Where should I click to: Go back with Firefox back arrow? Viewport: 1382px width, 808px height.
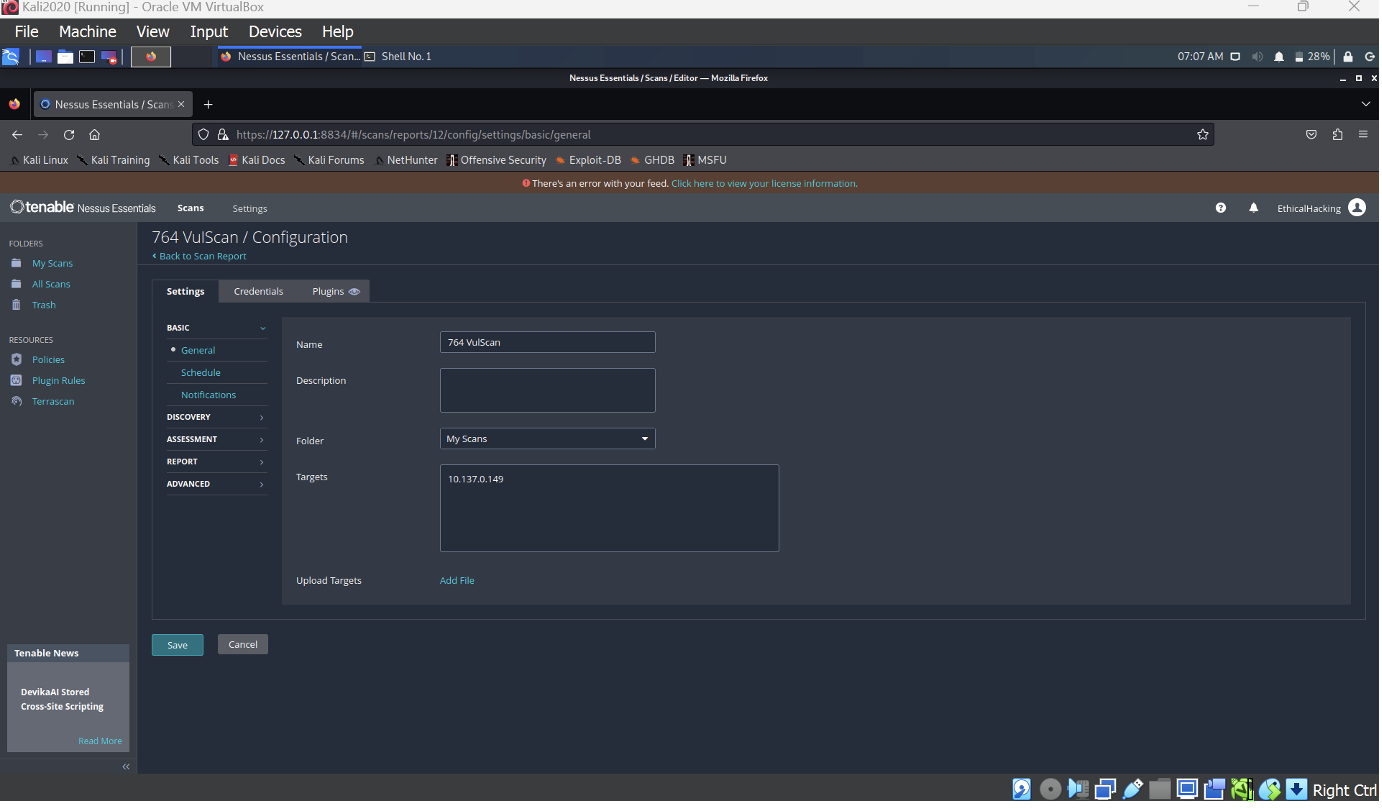point(16,134)
